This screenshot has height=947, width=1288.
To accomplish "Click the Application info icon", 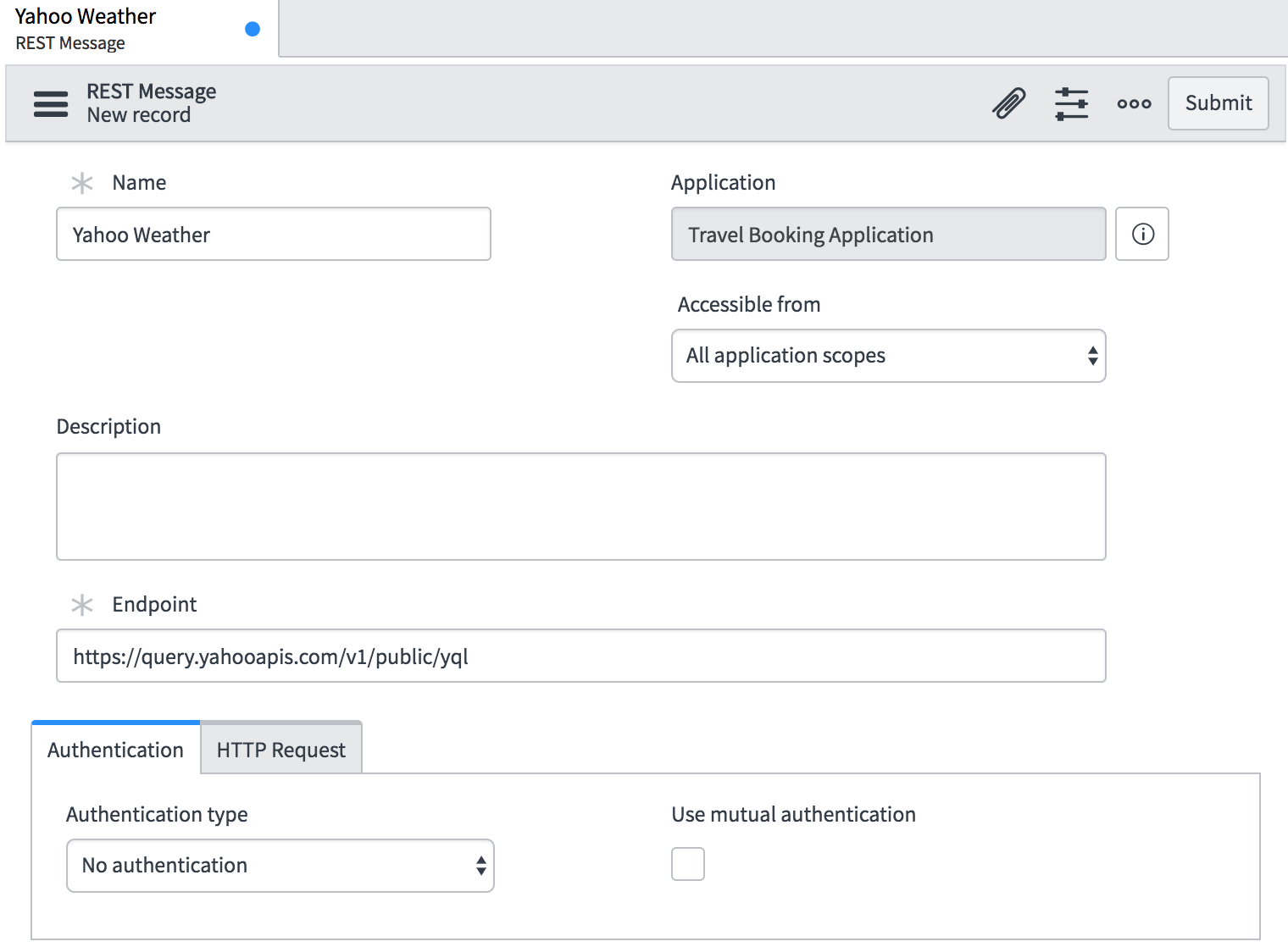I will click(x=1142, y=234).
